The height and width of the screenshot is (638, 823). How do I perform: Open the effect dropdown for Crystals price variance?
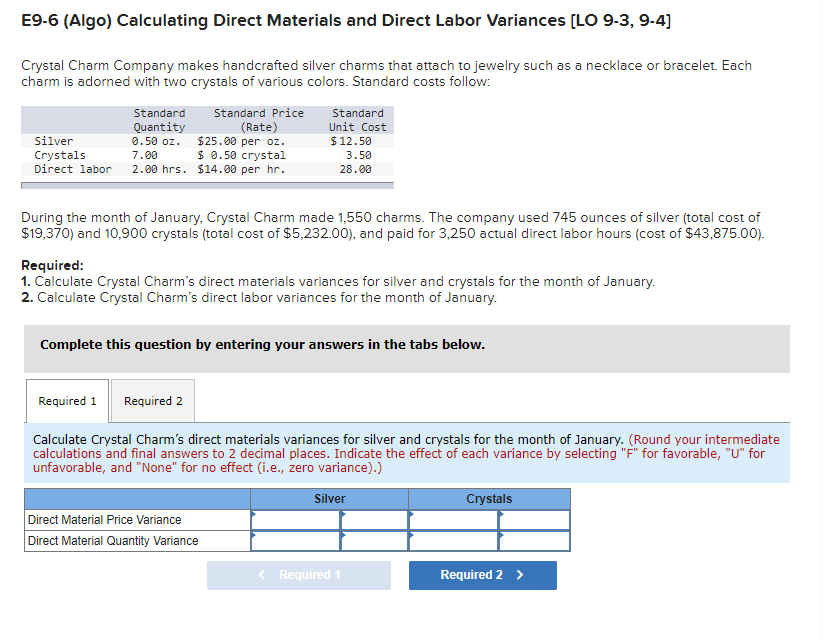tap(534, 520)
